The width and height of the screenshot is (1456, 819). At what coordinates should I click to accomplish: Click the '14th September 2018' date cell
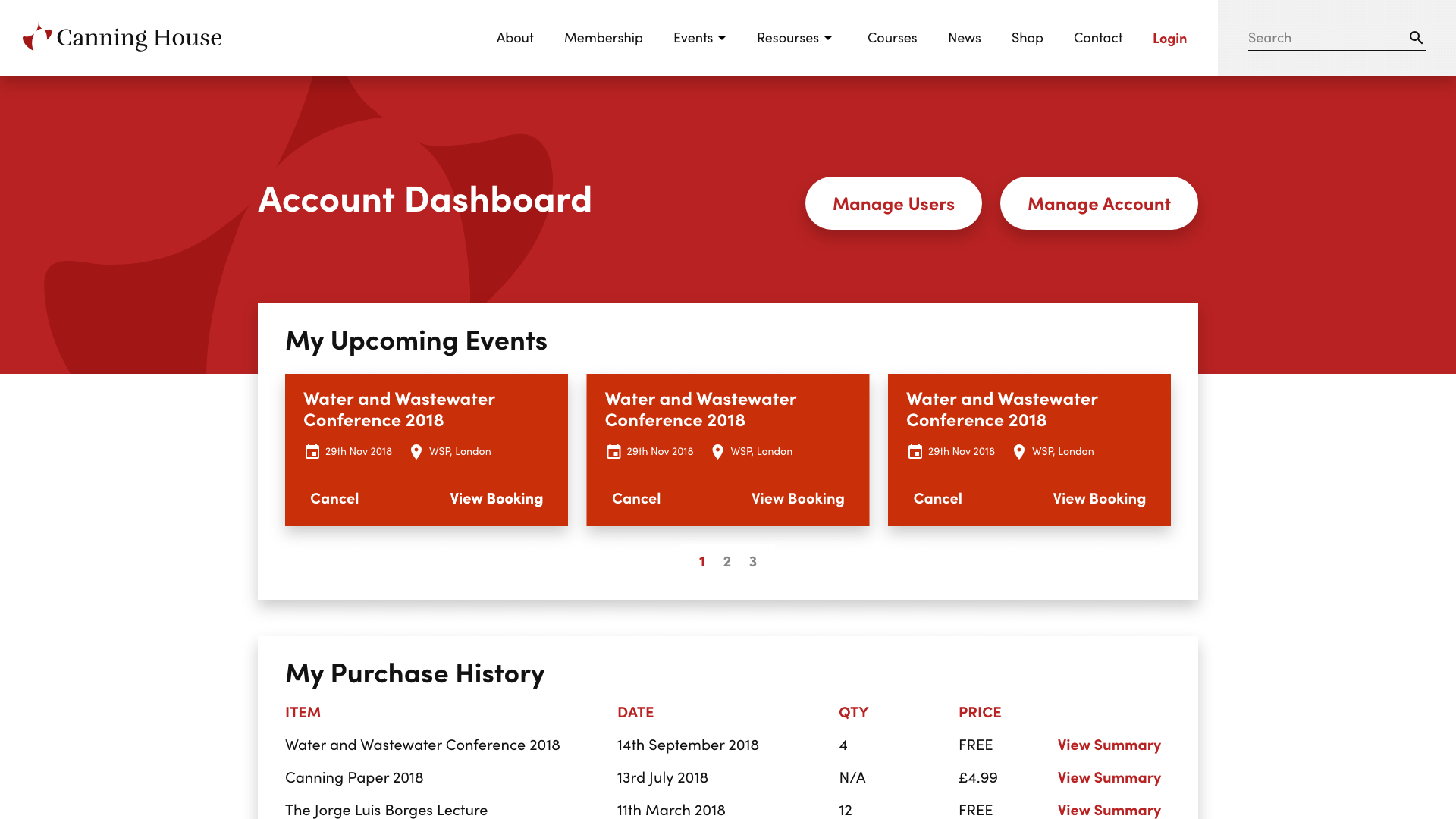coord(688,745)
